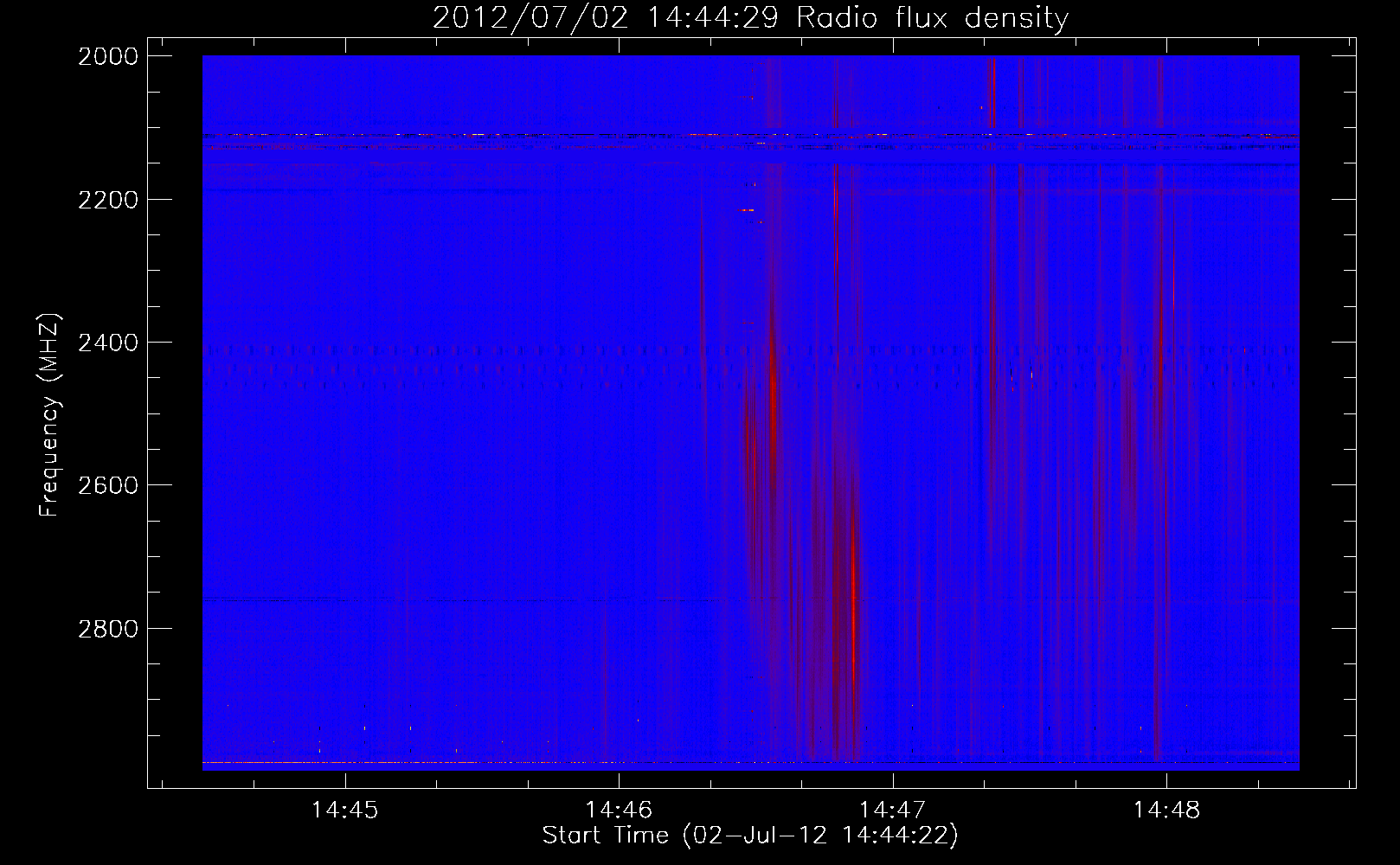Click the 14:48 time tick label
This screenshot has height=865, width=1400.
[1166, 811]
